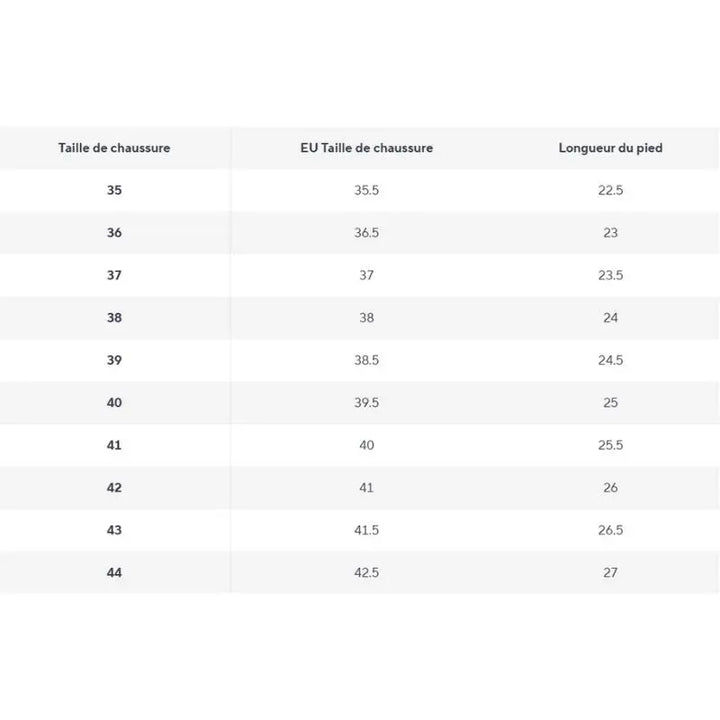Click the EU size 36.5 cell
This screenshot has width=720, height=720.
click(366, 233)
